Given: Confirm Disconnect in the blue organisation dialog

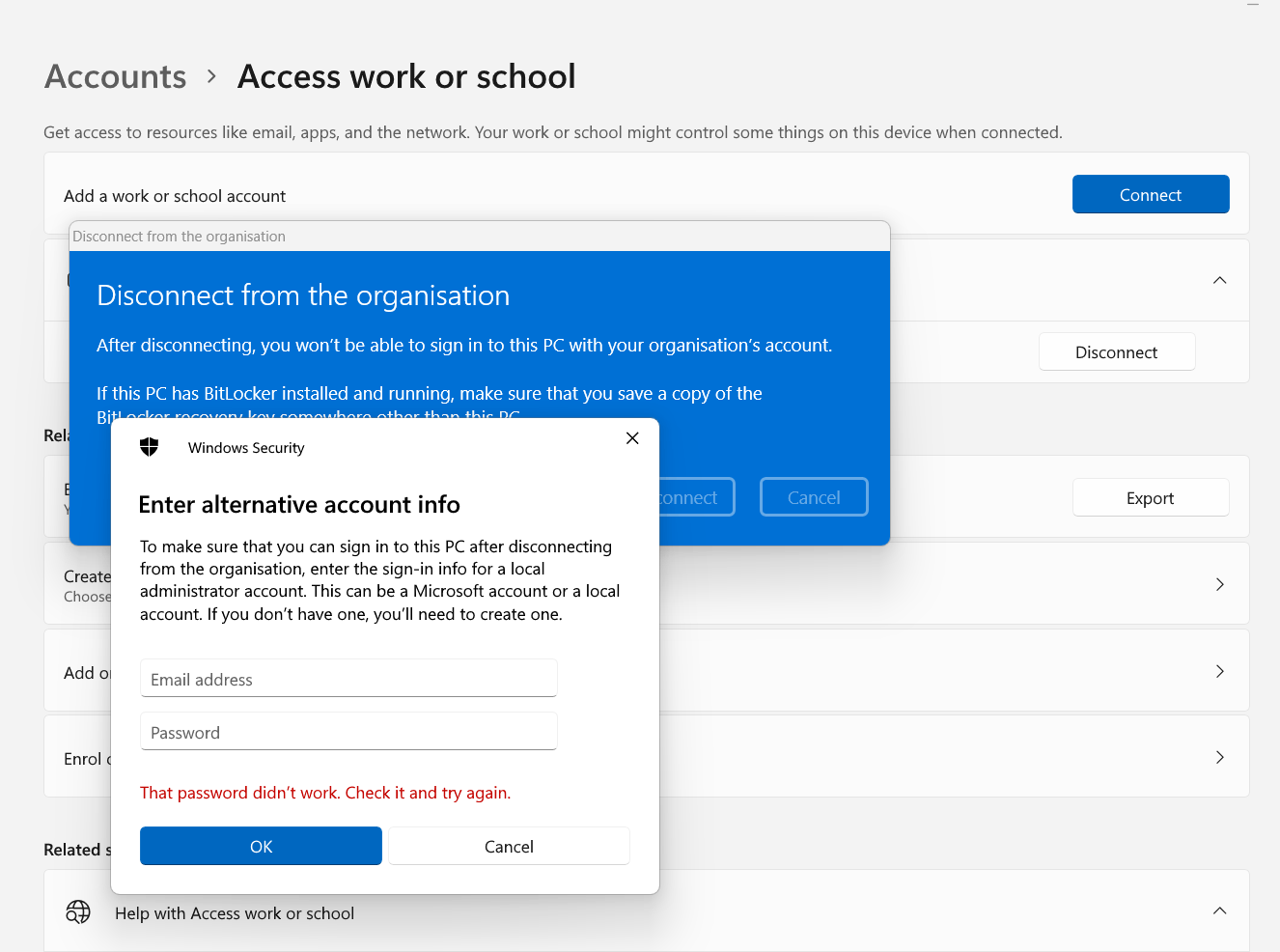Looking at the screenshot, I should (x=697, y=497).
